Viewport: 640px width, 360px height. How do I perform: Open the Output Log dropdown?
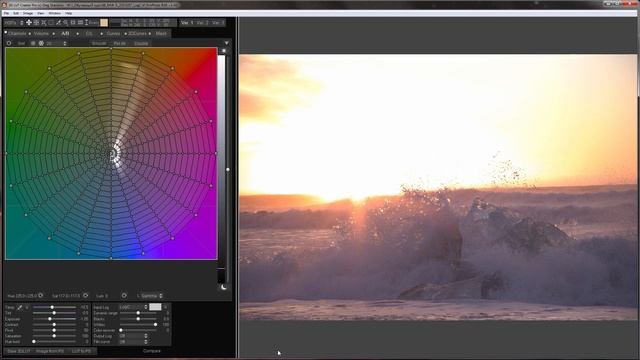[133, 336]
